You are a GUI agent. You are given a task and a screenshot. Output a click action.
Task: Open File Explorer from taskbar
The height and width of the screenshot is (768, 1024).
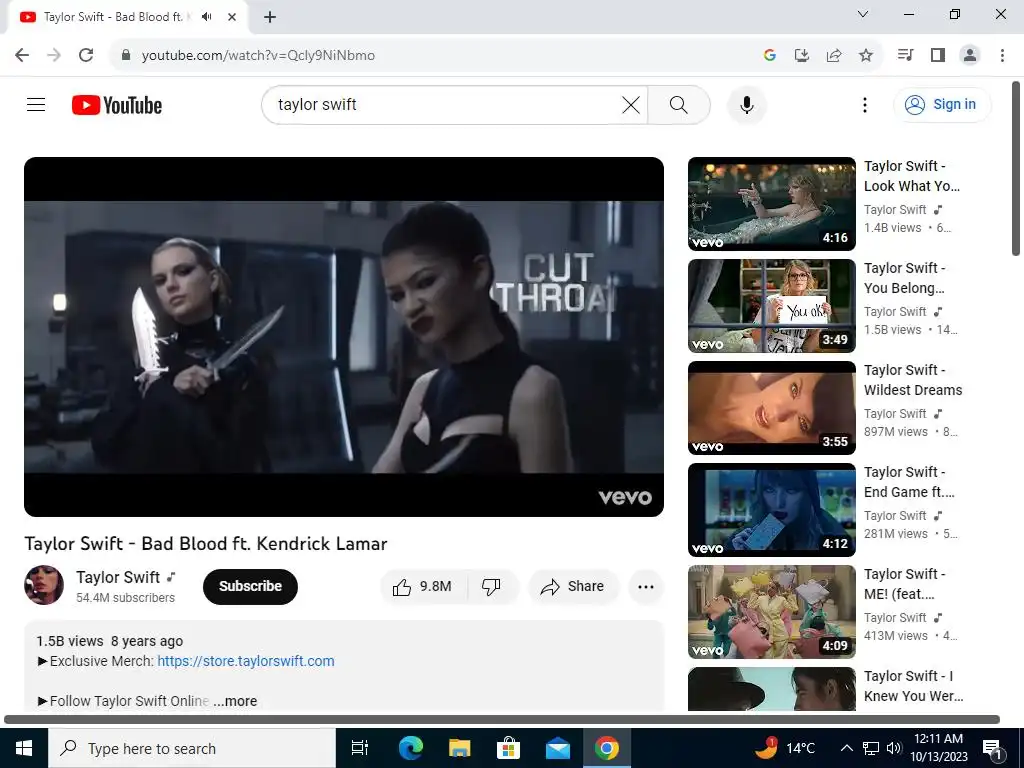point(460,748)
